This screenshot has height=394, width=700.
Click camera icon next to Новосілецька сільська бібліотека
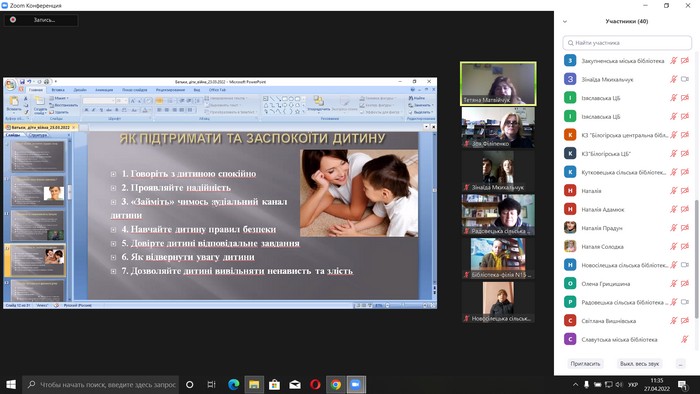pyautogui.click(x=685, y=265)
